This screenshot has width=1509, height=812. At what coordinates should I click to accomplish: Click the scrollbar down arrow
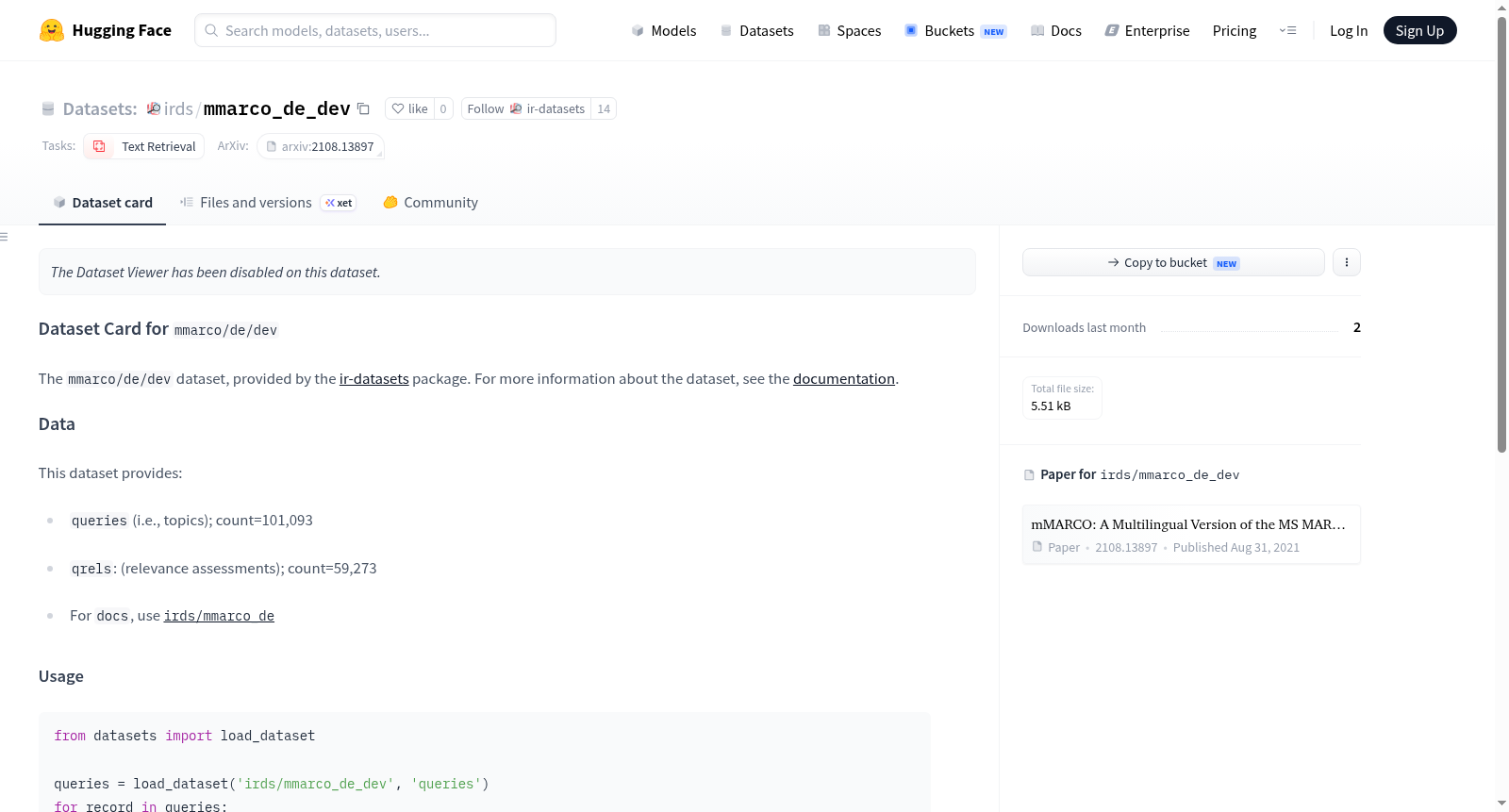coord(1501,804)
